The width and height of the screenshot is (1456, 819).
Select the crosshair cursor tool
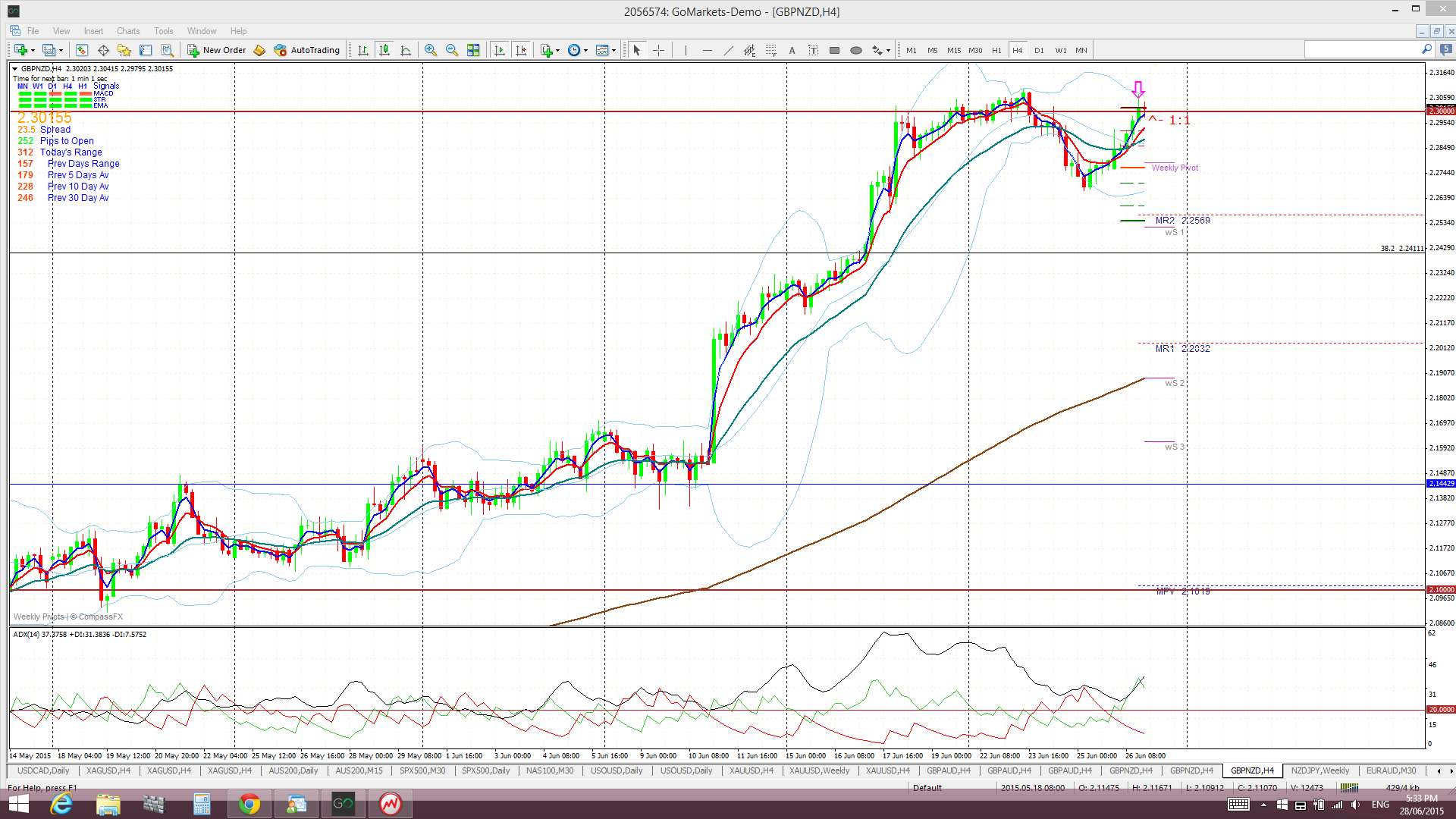(658, 50)
